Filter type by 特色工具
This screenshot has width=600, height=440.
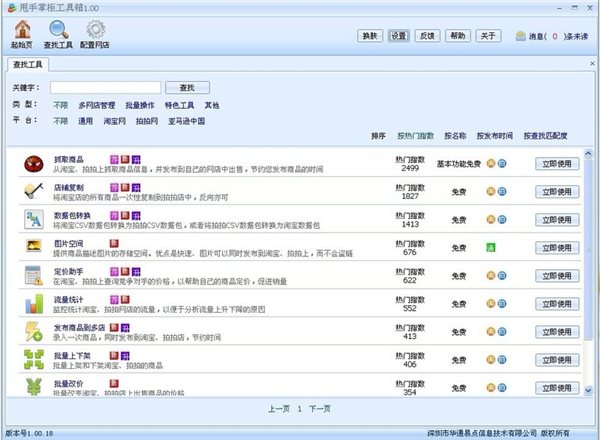(179, 105)
